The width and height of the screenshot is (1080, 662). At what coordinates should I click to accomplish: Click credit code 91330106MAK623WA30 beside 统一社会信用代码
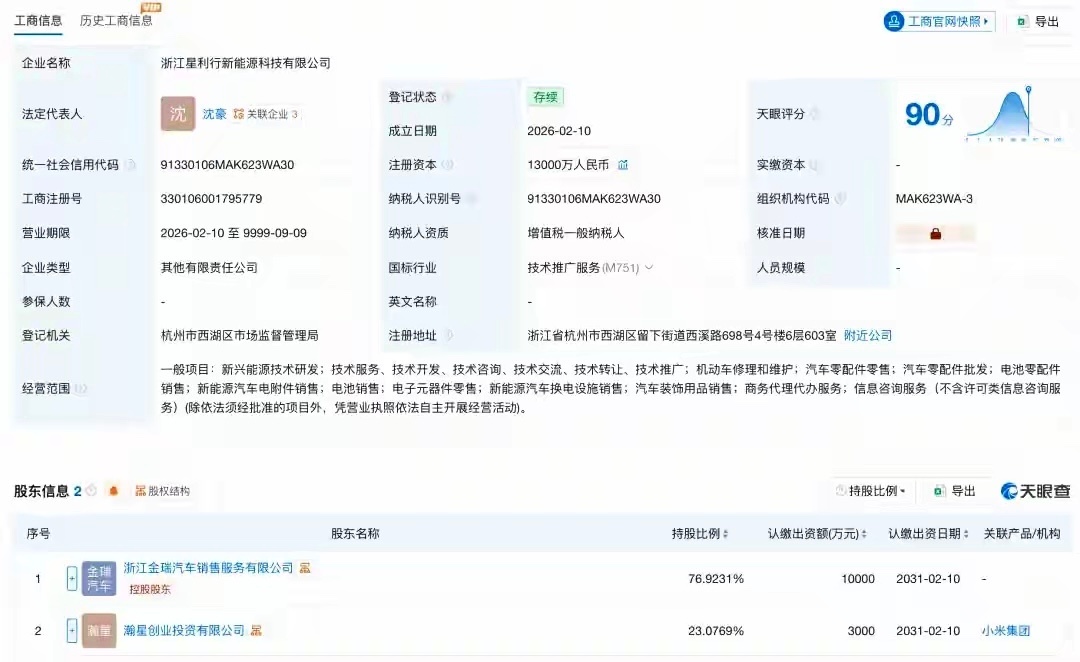click(227, 165)
